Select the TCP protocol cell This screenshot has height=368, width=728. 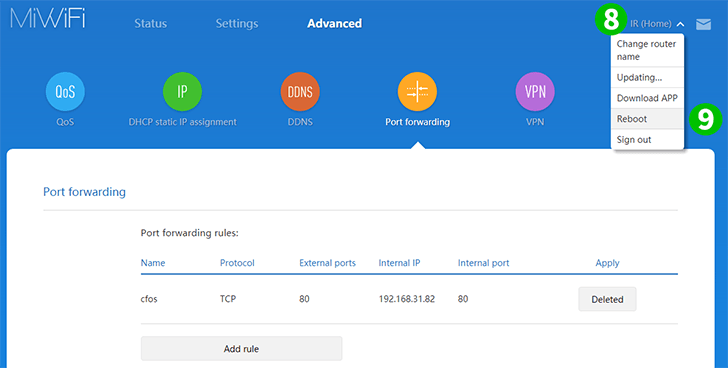(228, 299)
